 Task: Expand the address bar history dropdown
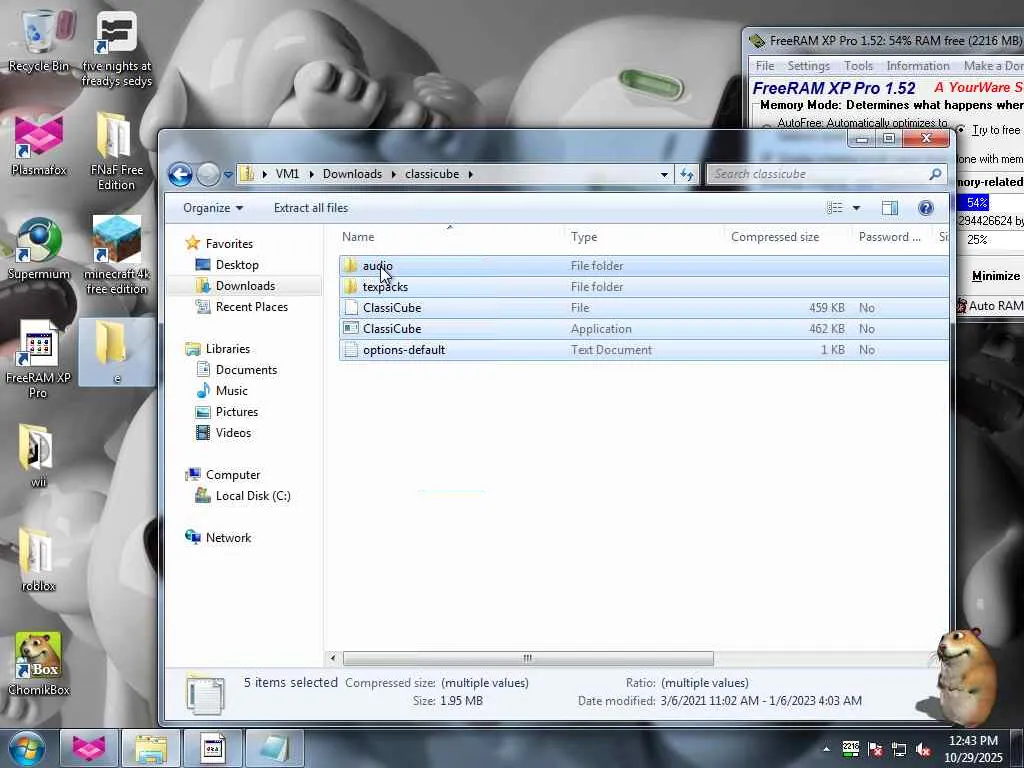[x=664, y=174]
